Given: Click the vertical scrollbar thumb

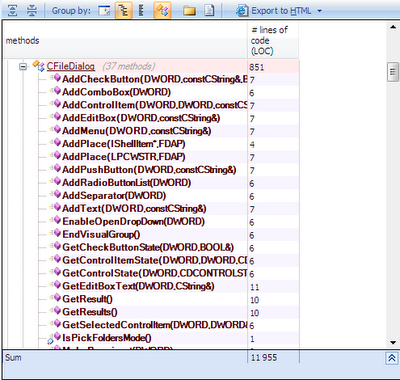Looking at the screenshot, I should point(393,71).
